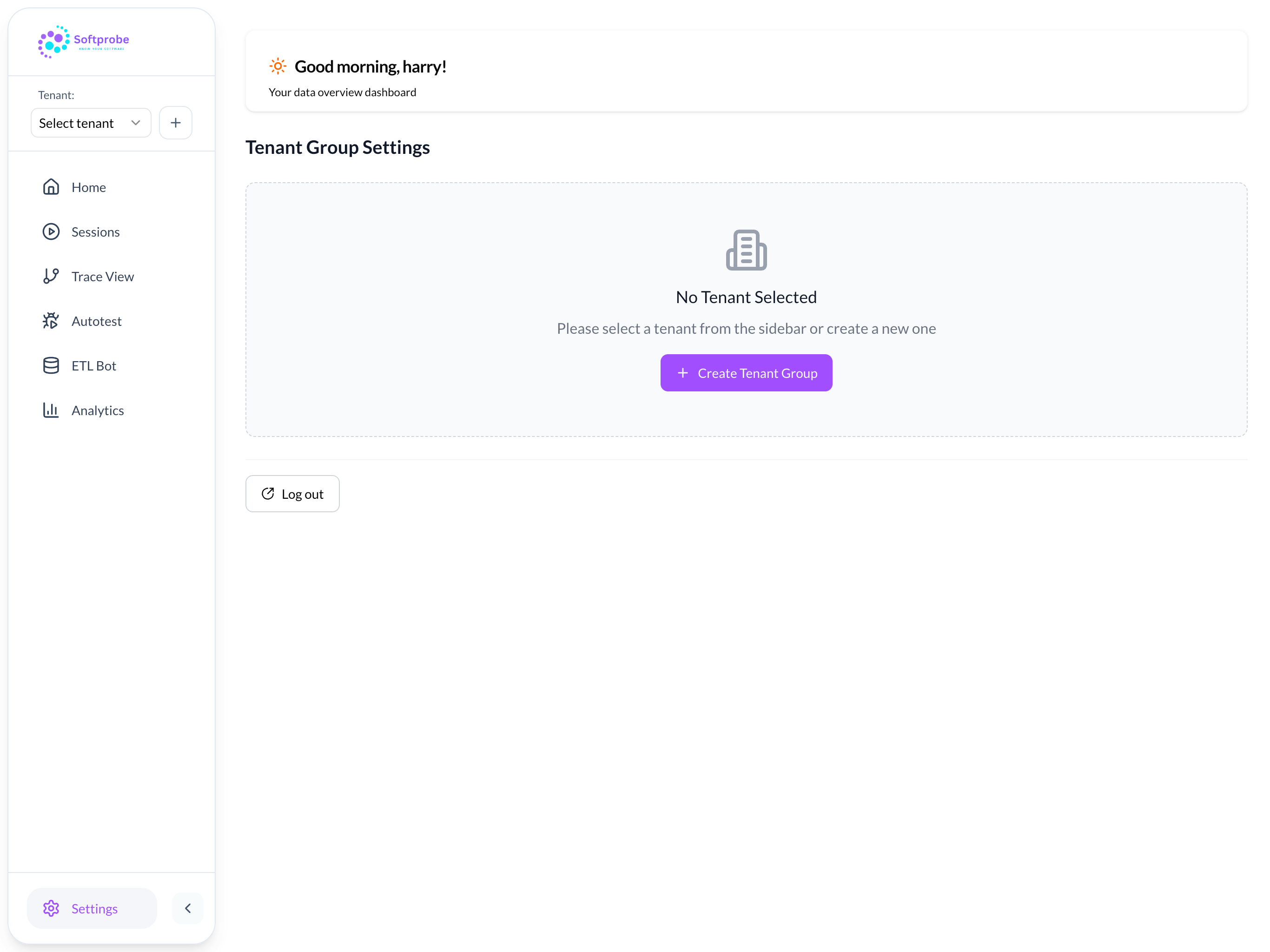Click the Softprobe logo
This screenshot has height=952, width=1270.
[83, 41]
